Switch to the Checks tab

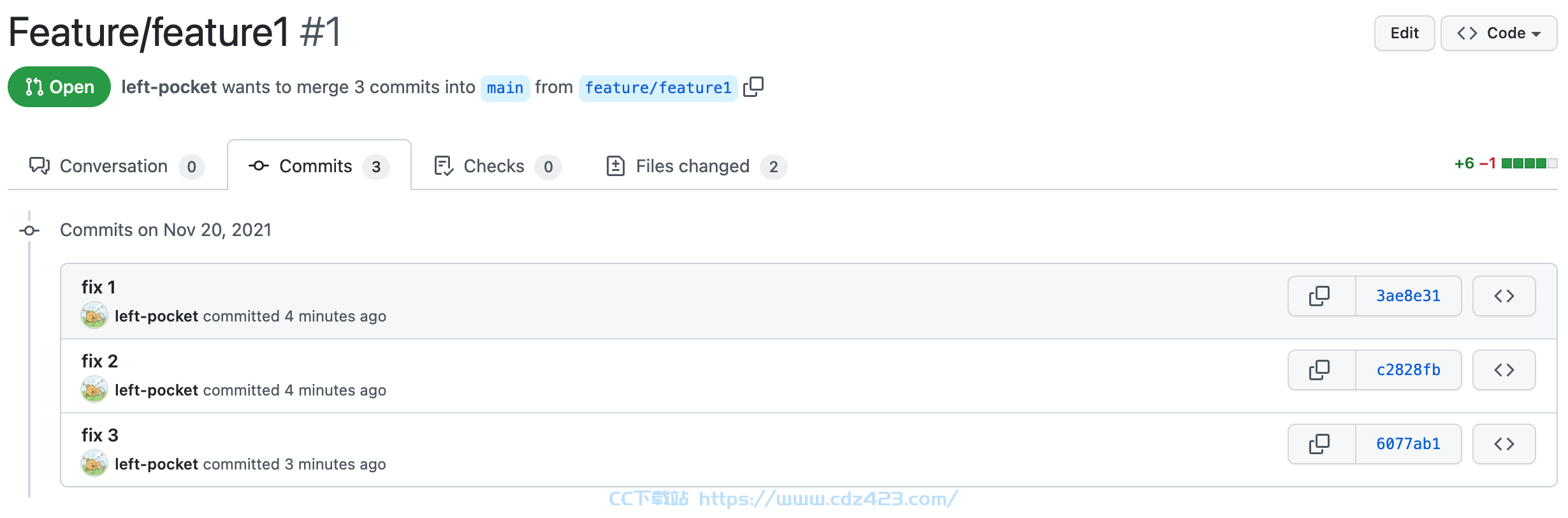pos(497,166)
